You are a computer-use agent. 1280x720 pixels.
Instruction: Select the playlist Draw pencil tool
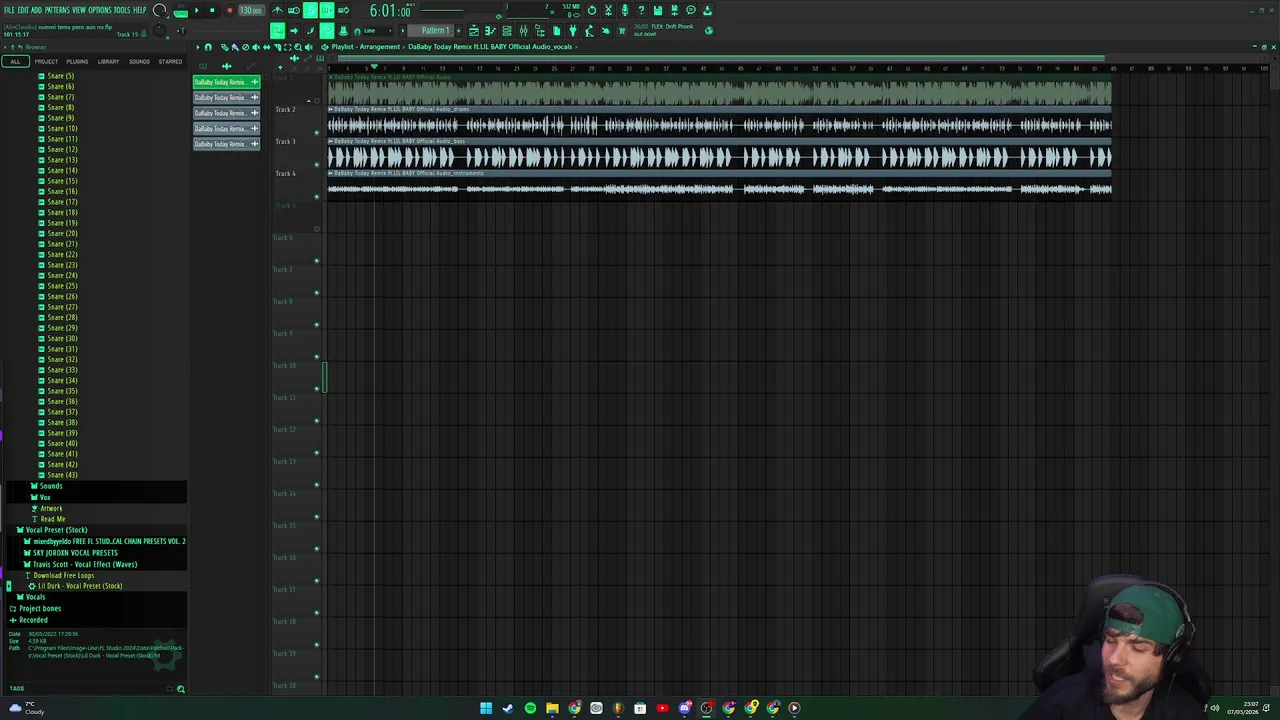coord(224,47)
